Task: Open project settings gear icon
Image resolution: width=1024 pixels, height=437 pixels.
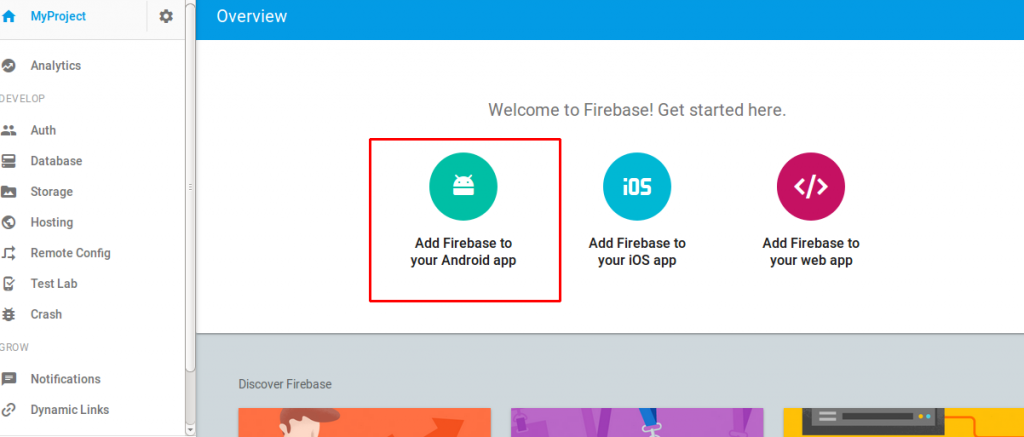Action: pyautogui.click(x=167, y=16)
